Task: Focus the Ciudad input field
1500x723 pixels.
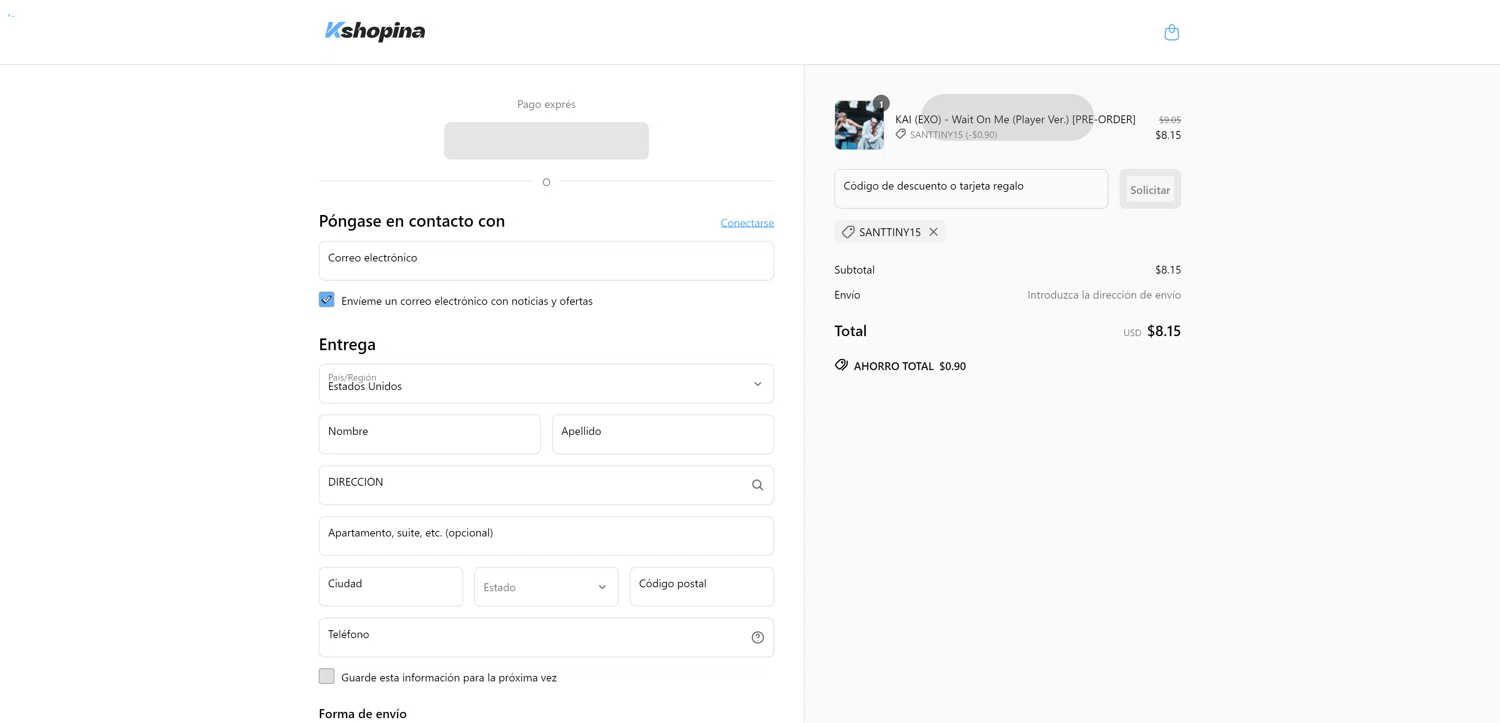Action: tap(391, 587)
